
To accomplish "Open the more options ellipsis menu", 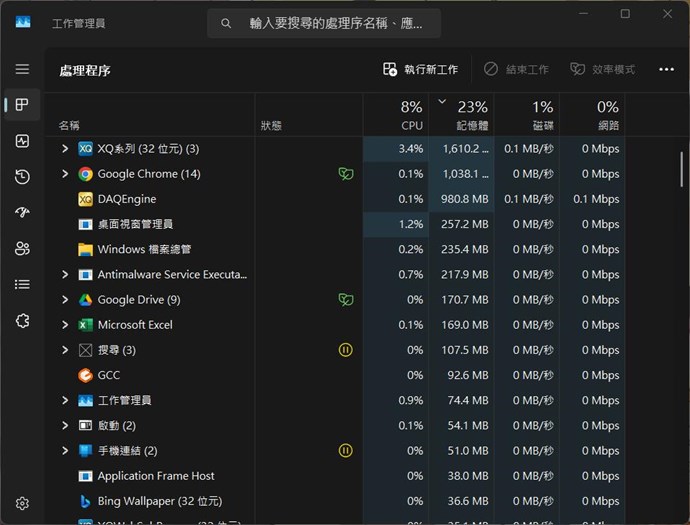I will tap(666, 69).
